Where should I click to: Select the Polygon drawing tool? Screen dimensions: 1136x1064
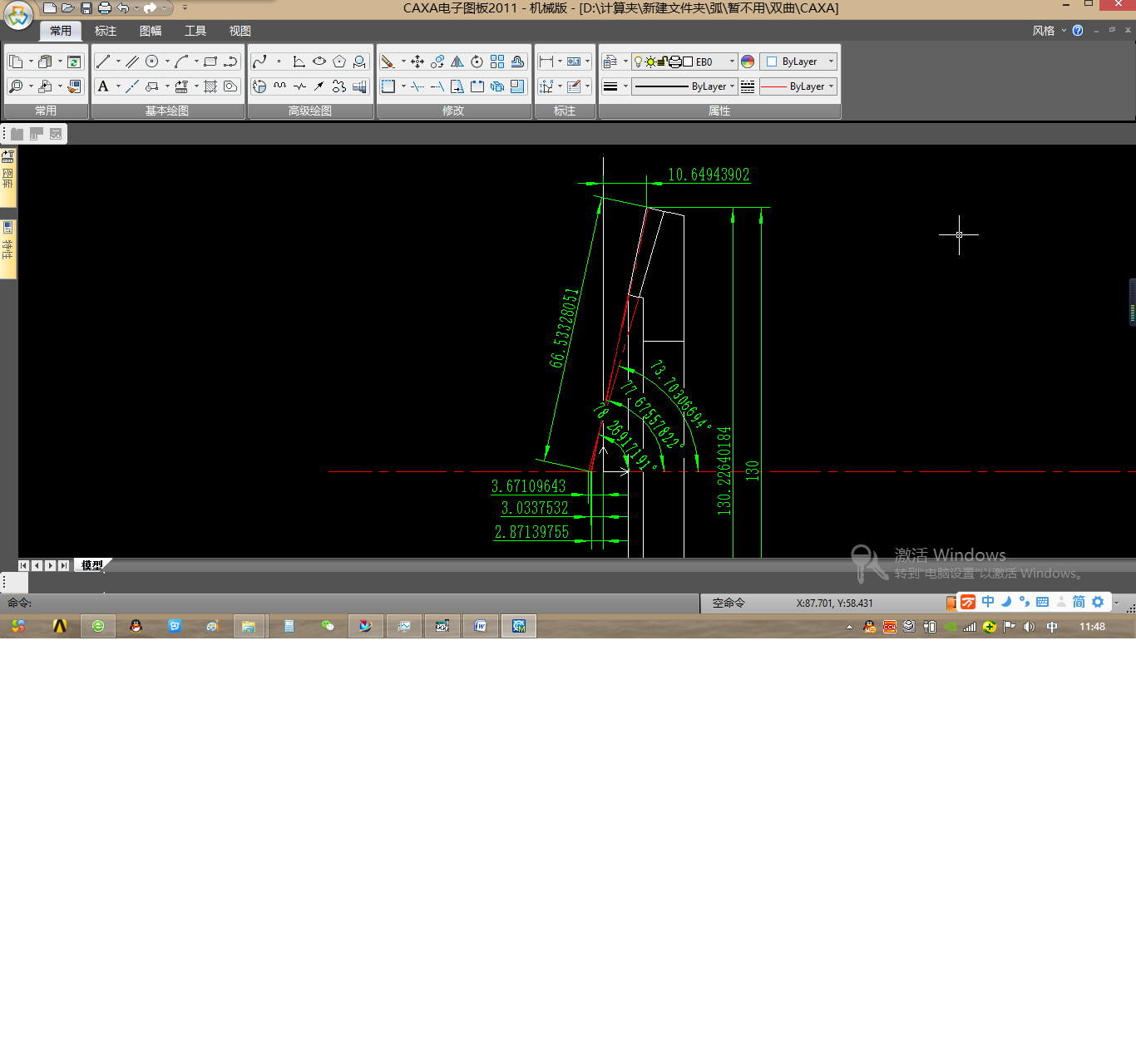(339, 62)
